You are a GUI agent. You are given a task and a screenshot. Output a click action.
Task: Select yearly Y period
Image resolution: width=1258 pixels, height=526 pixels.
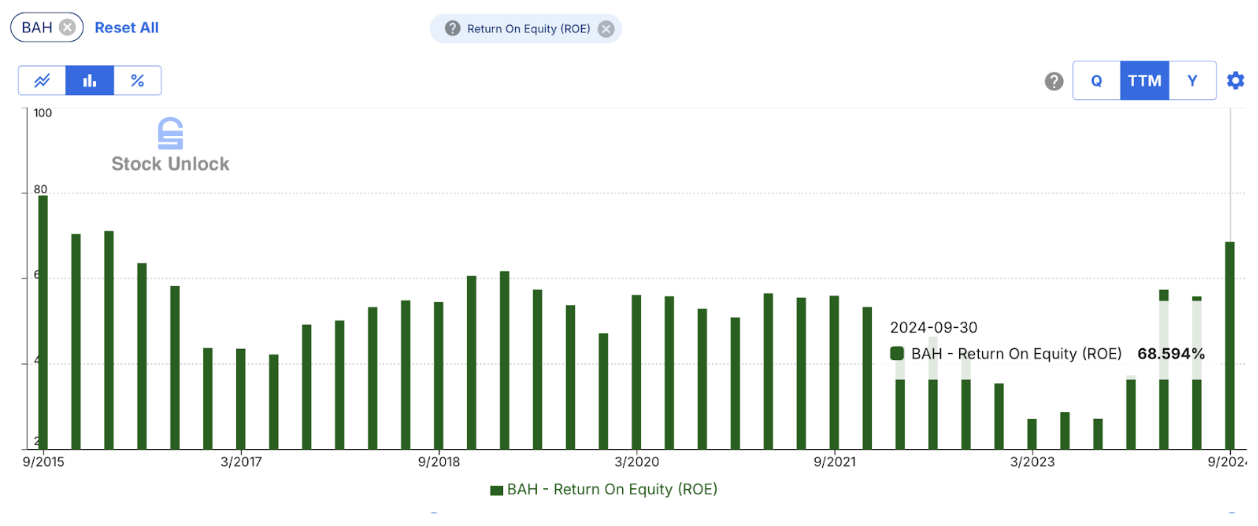pos(1192,81)
